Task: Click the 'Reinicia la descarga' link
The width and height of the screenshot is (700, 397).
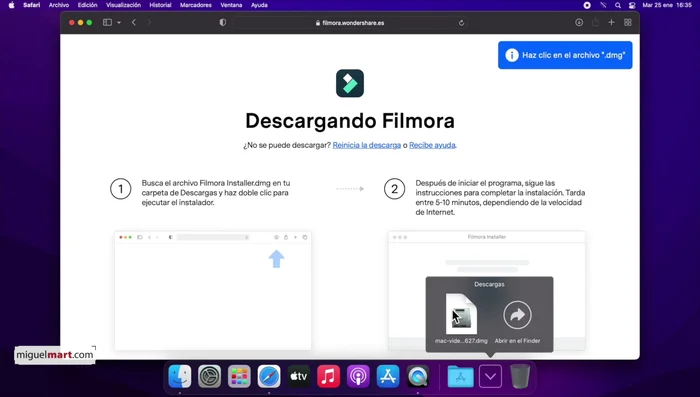Action: 367,145
